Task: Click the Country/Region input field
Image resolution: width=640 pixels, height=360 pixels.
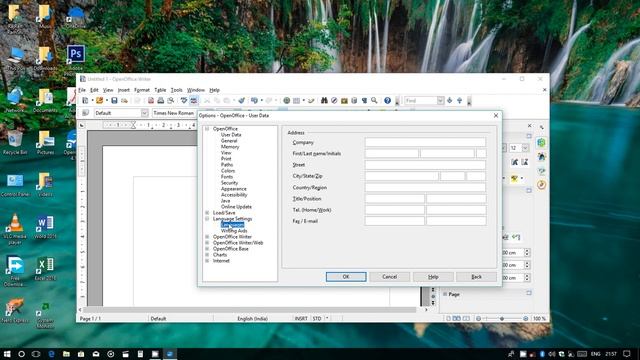Action: (x=425, y=187)
